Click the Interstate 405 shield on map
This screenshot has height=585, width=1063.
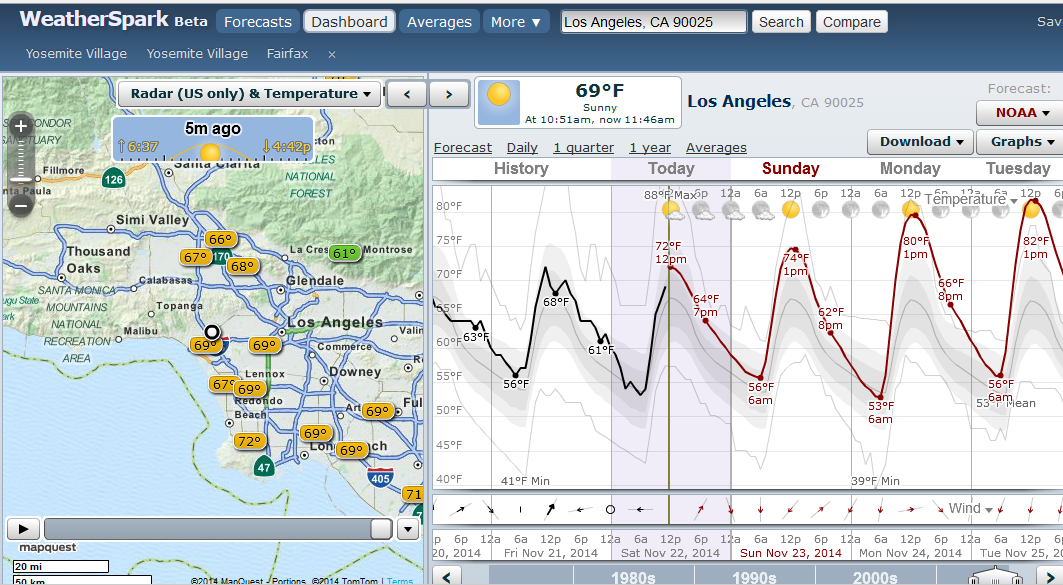click(380, 477)
